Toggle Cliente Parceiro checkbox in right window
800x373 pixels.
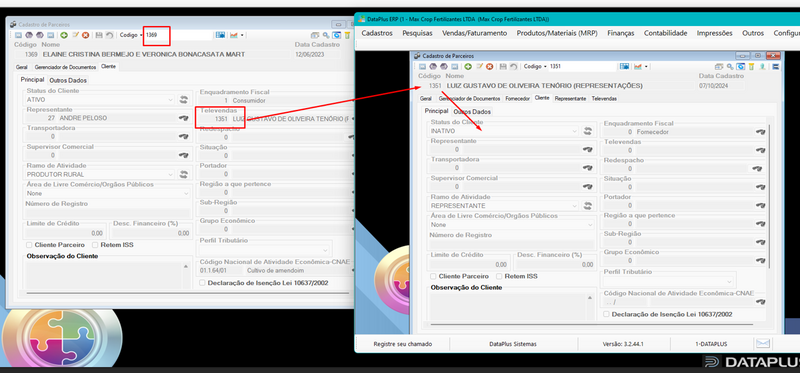coord(433,276)
